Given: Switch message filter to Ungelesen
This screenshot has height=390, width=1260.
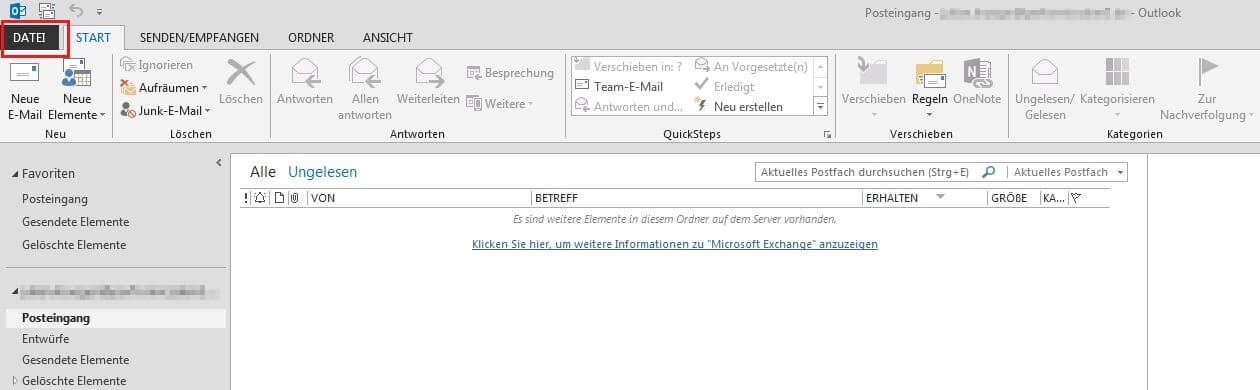Looking at the screenshot, I should coord(322,172).
